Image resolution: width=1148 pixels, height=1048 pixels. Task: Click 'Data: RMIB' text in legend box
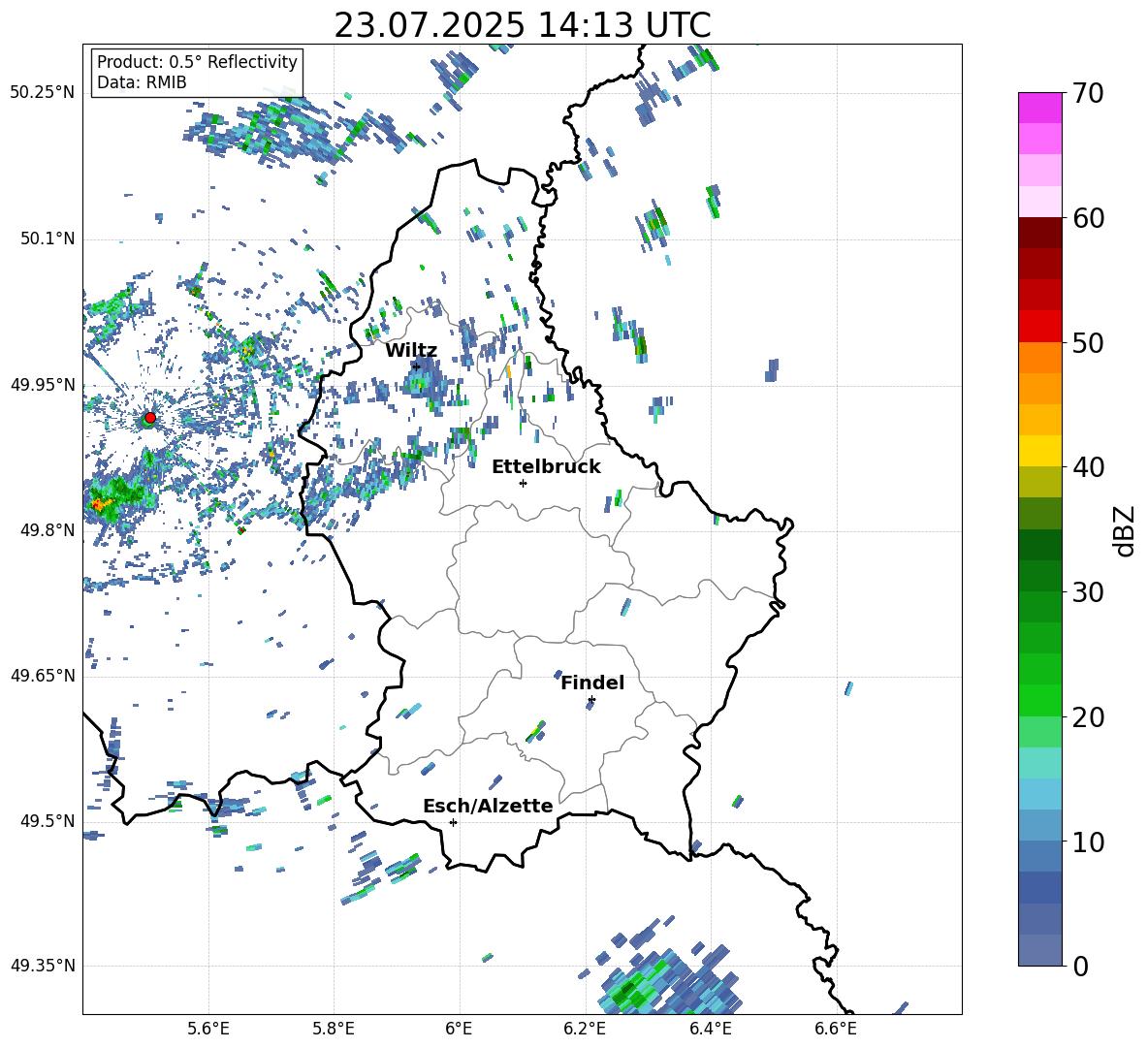142,82
